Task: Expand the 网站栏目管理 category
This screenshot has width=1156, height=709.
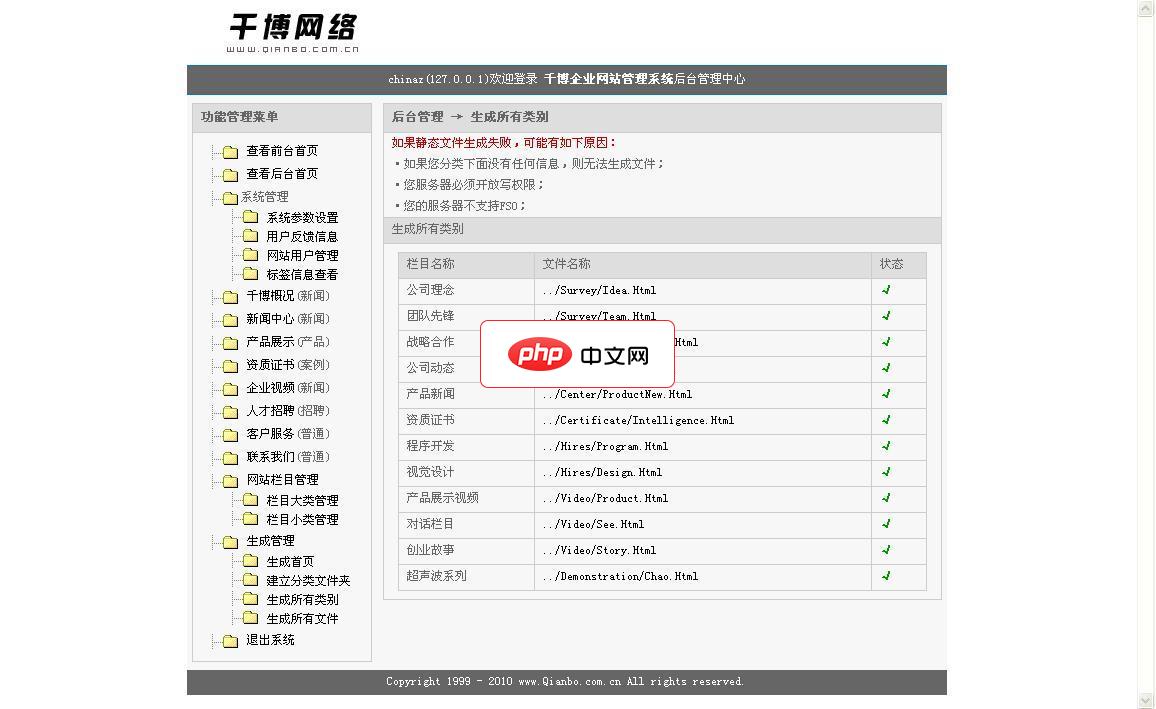Action: click(281, 480)
